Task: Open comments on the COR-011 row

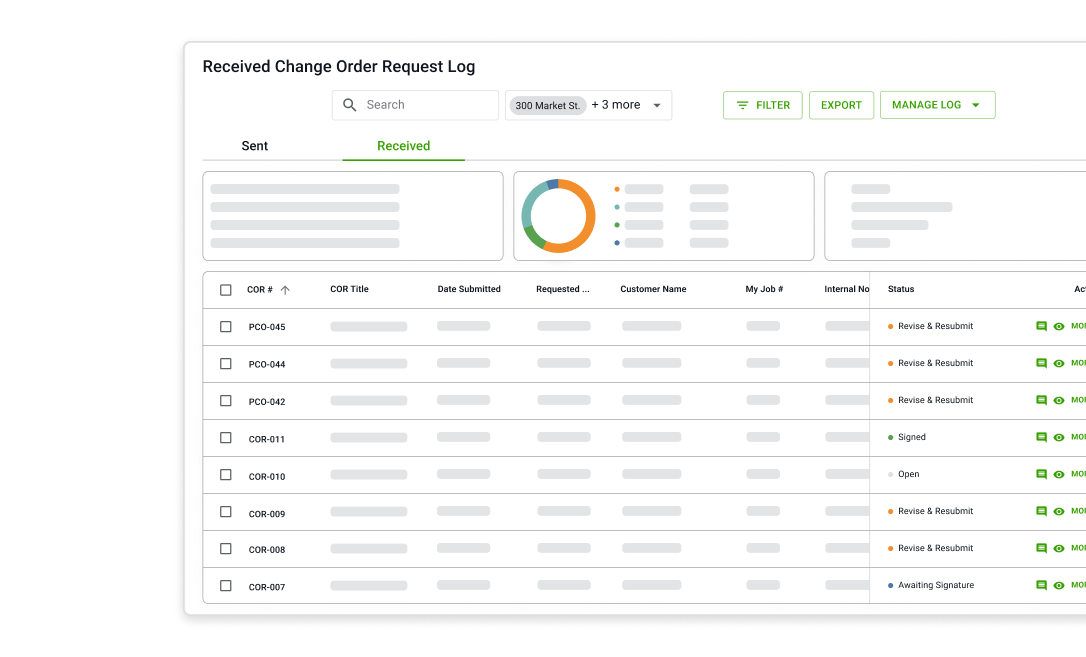Action: (x=1041, y=437)
